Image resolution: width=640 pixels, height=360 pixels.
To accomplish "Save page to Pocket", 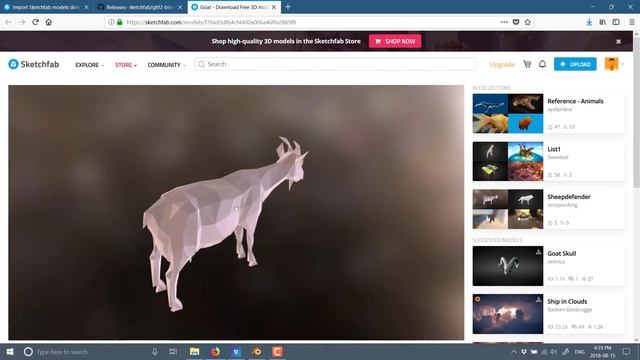I will (x=516, y=22).
